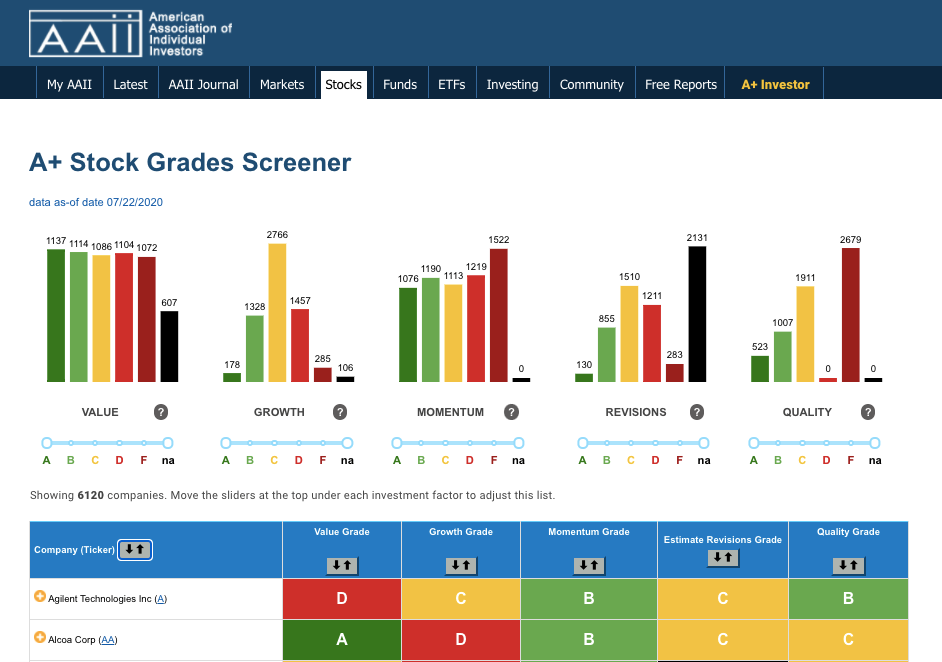The width and height of the screenshot is (942, 662).
Task: Open the QUALITY help question mark icon
Action: pyautogui.click(x=868, y=412)
